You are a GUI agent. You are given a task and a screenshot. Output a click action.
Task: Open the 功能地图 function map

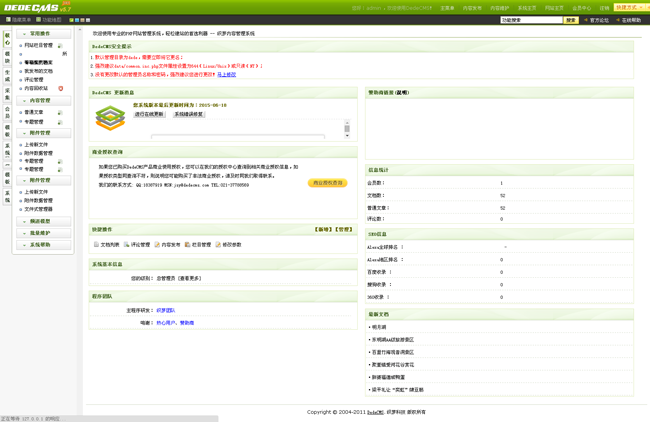coord(49,19)
